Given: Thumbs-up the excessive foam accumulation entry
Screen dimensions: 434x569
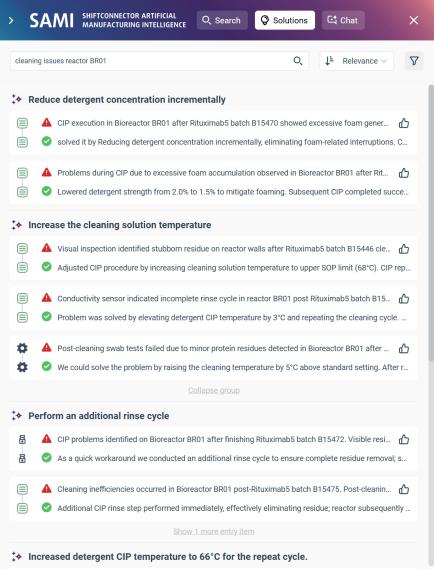Looking at the screenshot, I should point(404,173).
